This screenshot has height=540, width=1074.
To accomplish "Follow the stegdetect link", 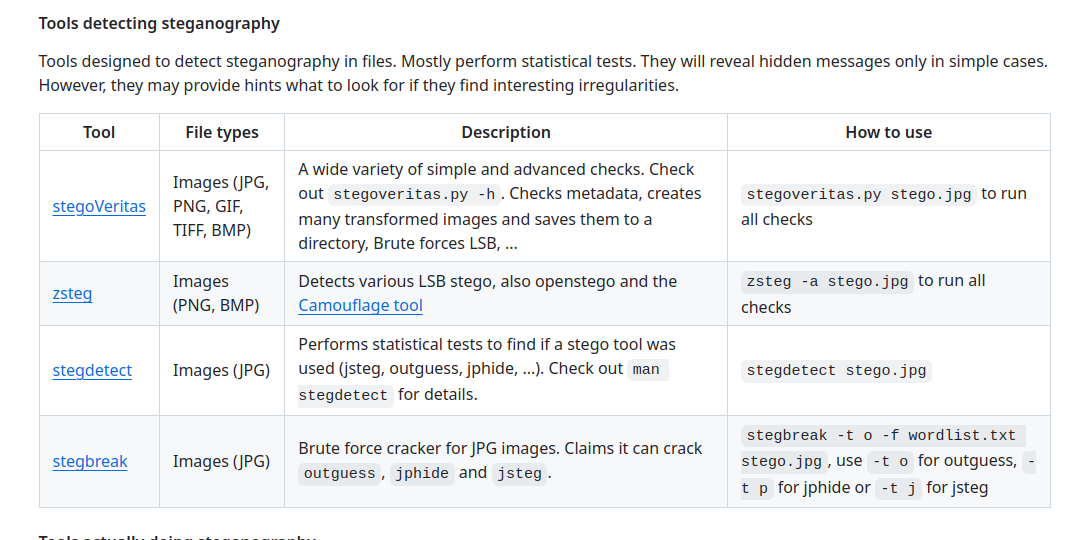I will pyautogui.click(x=92, y=370).
